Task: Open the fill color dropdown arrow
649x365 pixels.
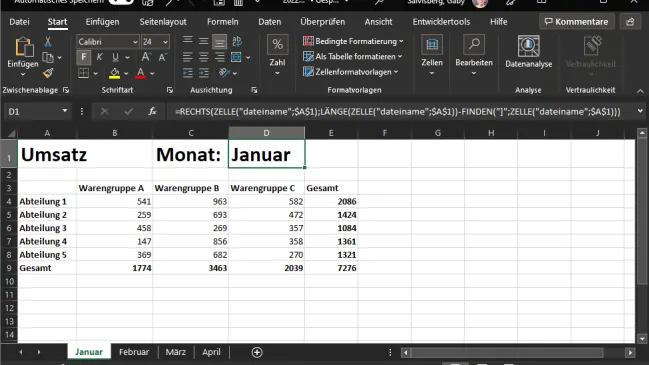Action: [x=126, y=74]
